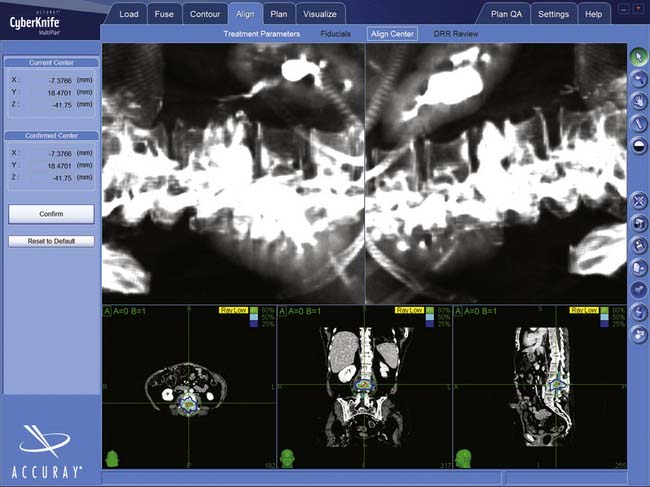Toggle the A indicator in axial view

coord(107,312)
